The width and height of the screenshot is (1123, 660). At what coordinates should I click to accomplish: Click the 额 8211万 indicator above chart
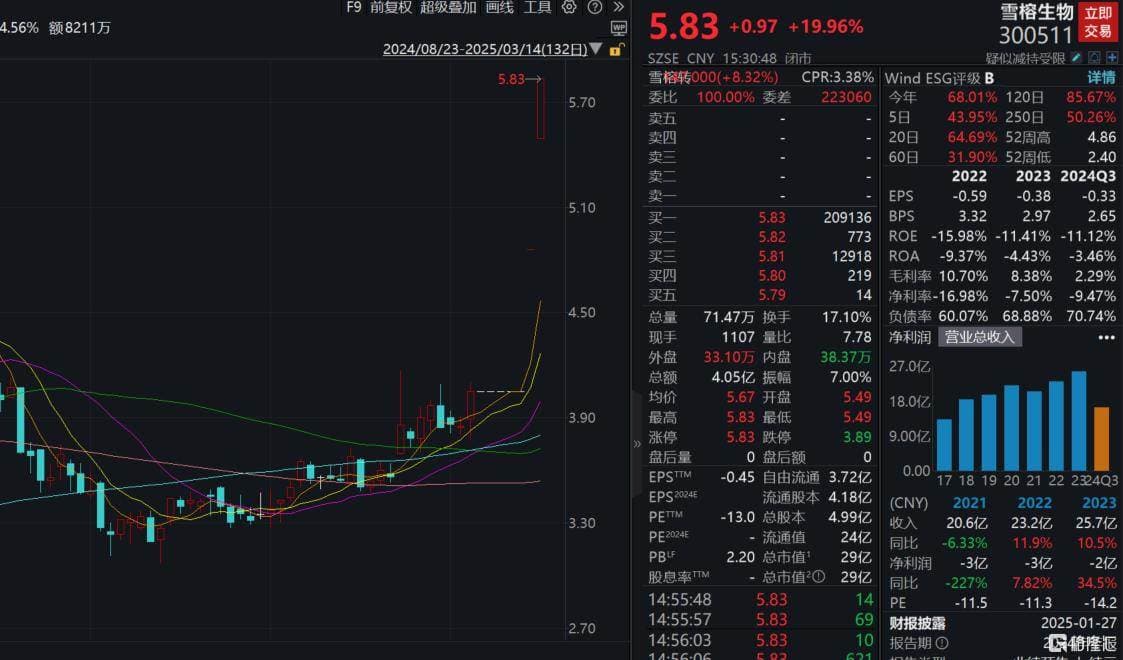79,28
